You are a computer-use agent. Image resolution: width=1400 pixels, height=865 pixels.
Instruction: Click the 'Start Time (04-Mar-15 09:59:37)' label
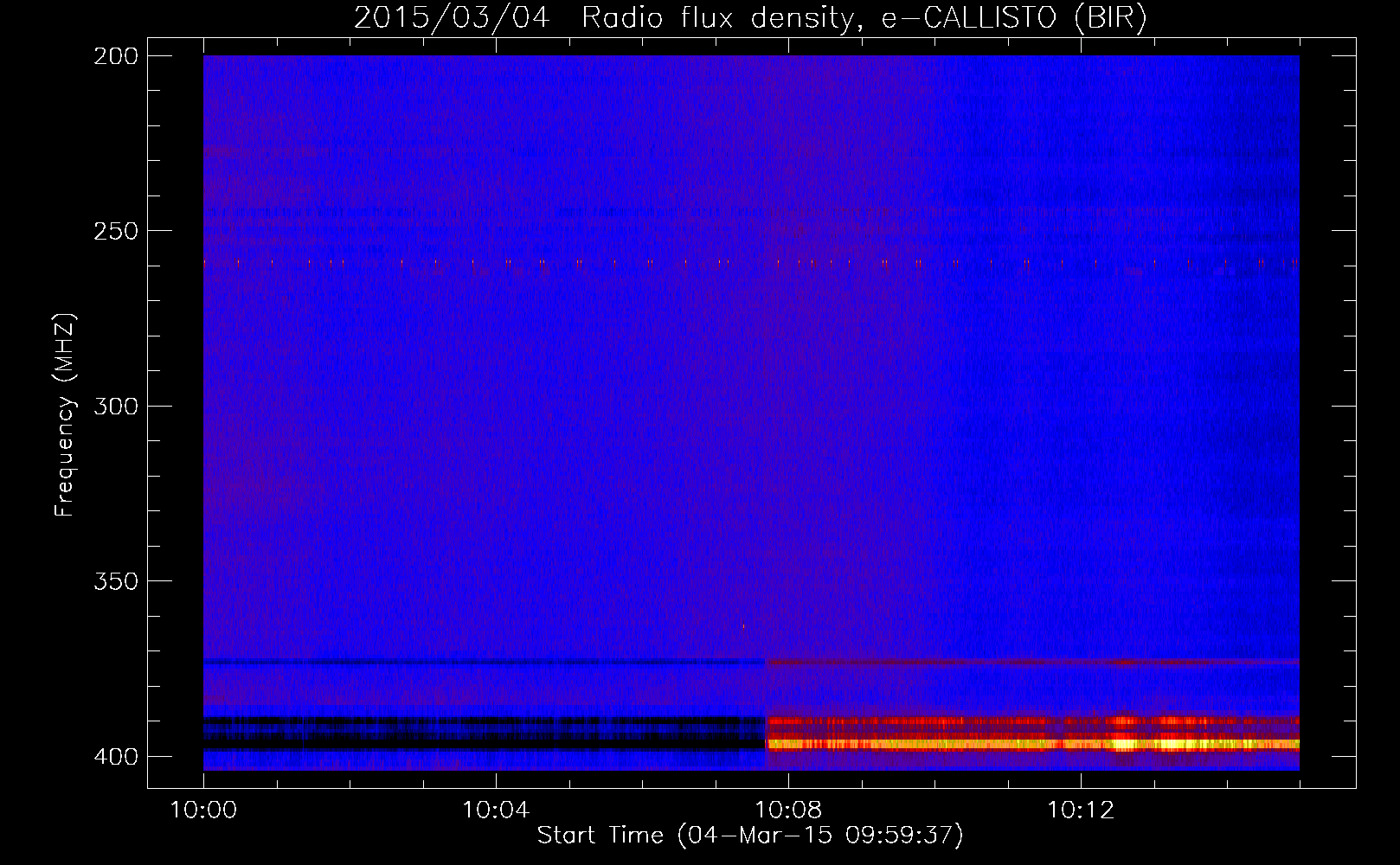tap(750, 836)
